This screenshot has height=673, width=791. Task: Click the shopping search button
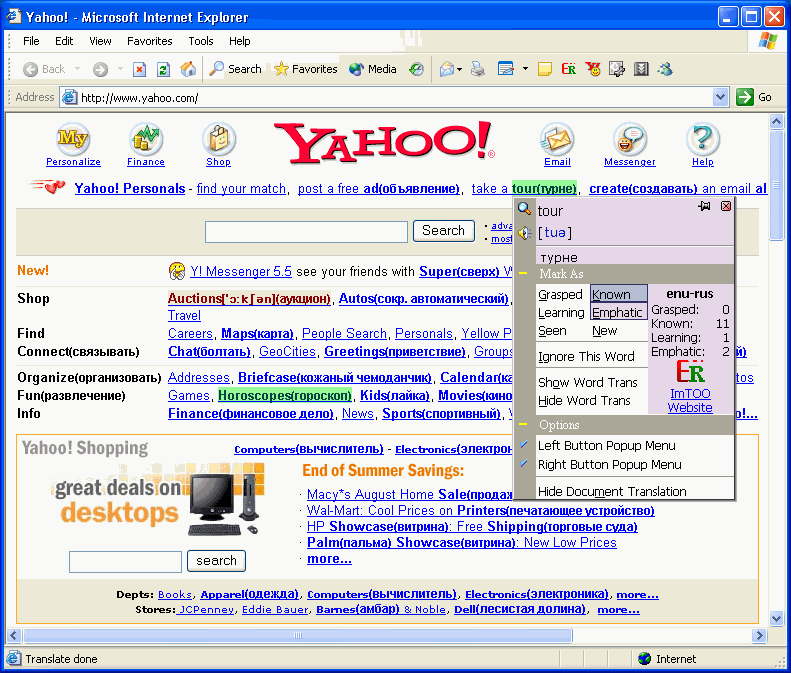click(216, 560)
